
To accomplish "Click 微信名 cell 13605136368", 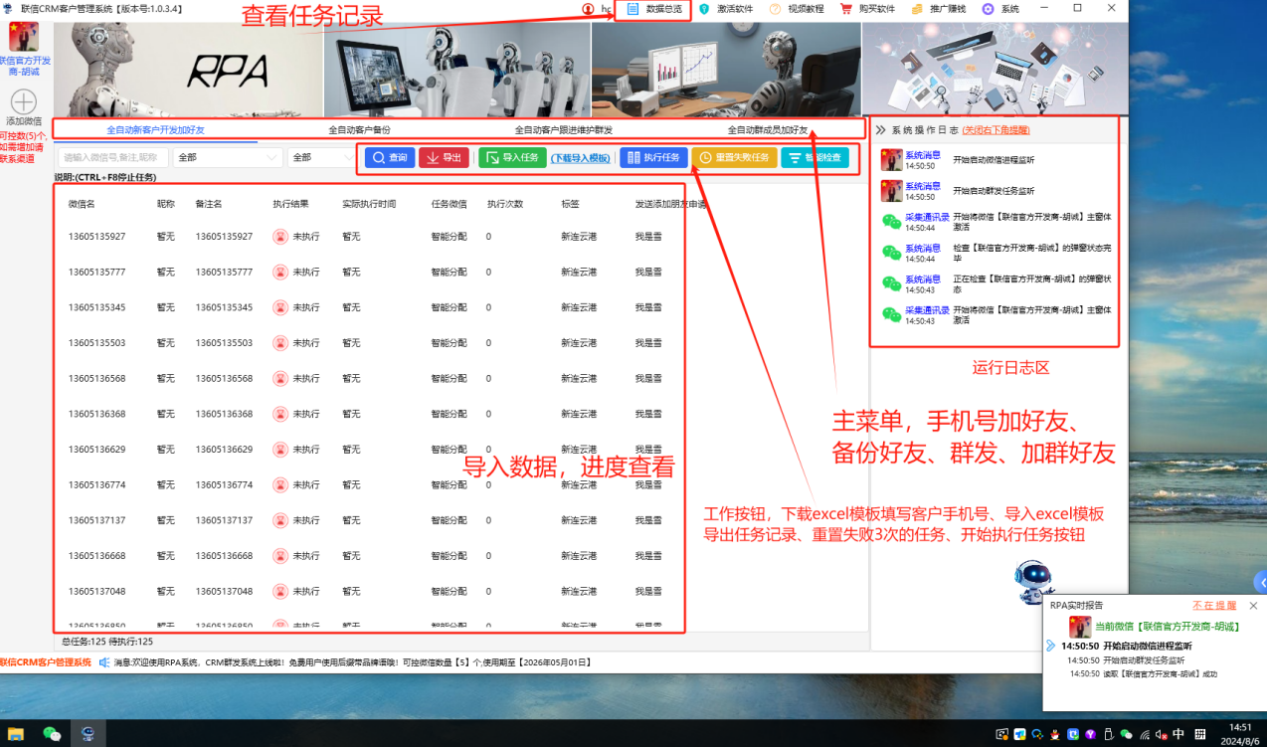I will coord(97,414).
